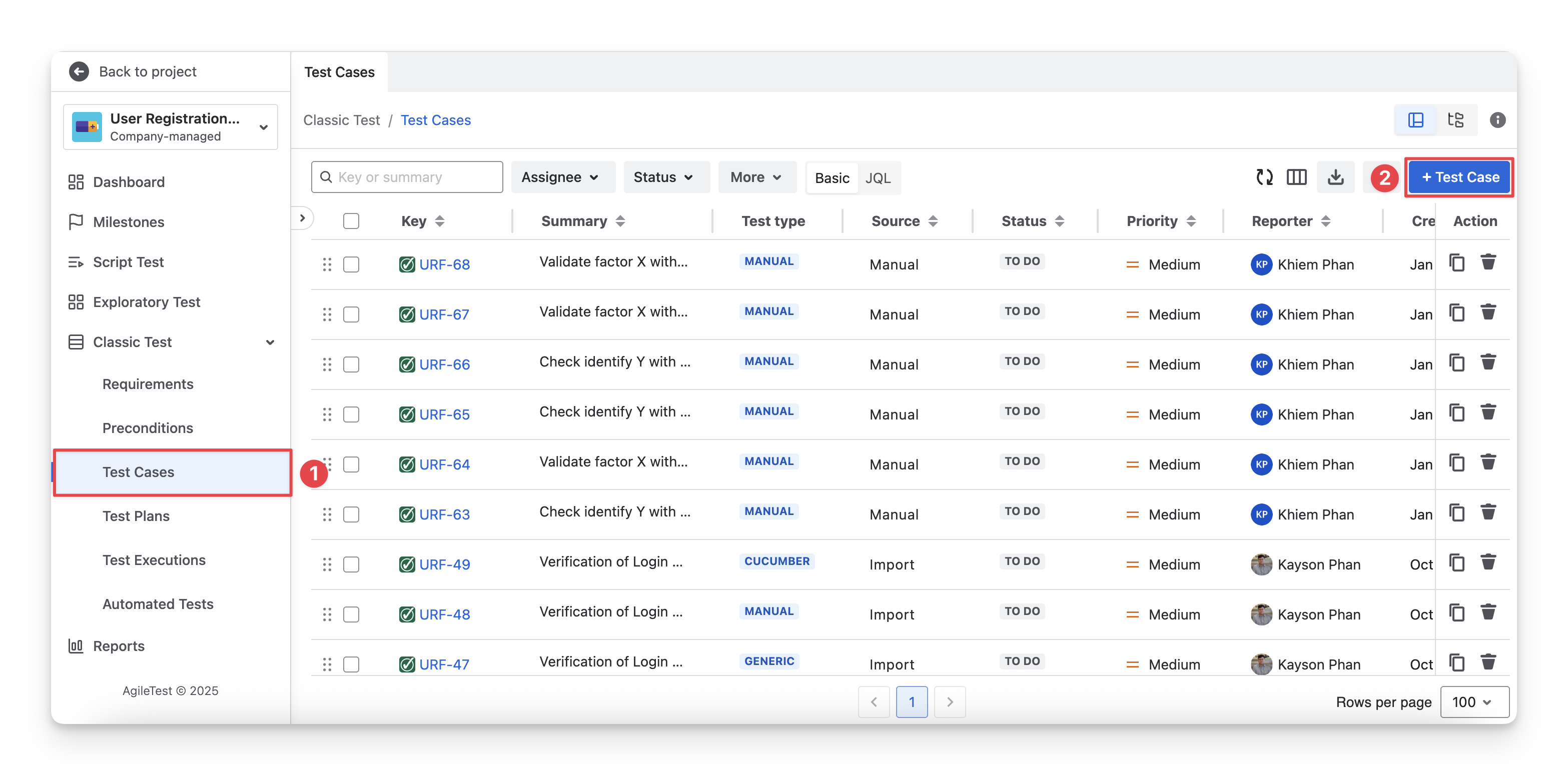Open the Rows per page dropdown
The width and height of the screenshot is (1568, 775).
point(1473,702)
